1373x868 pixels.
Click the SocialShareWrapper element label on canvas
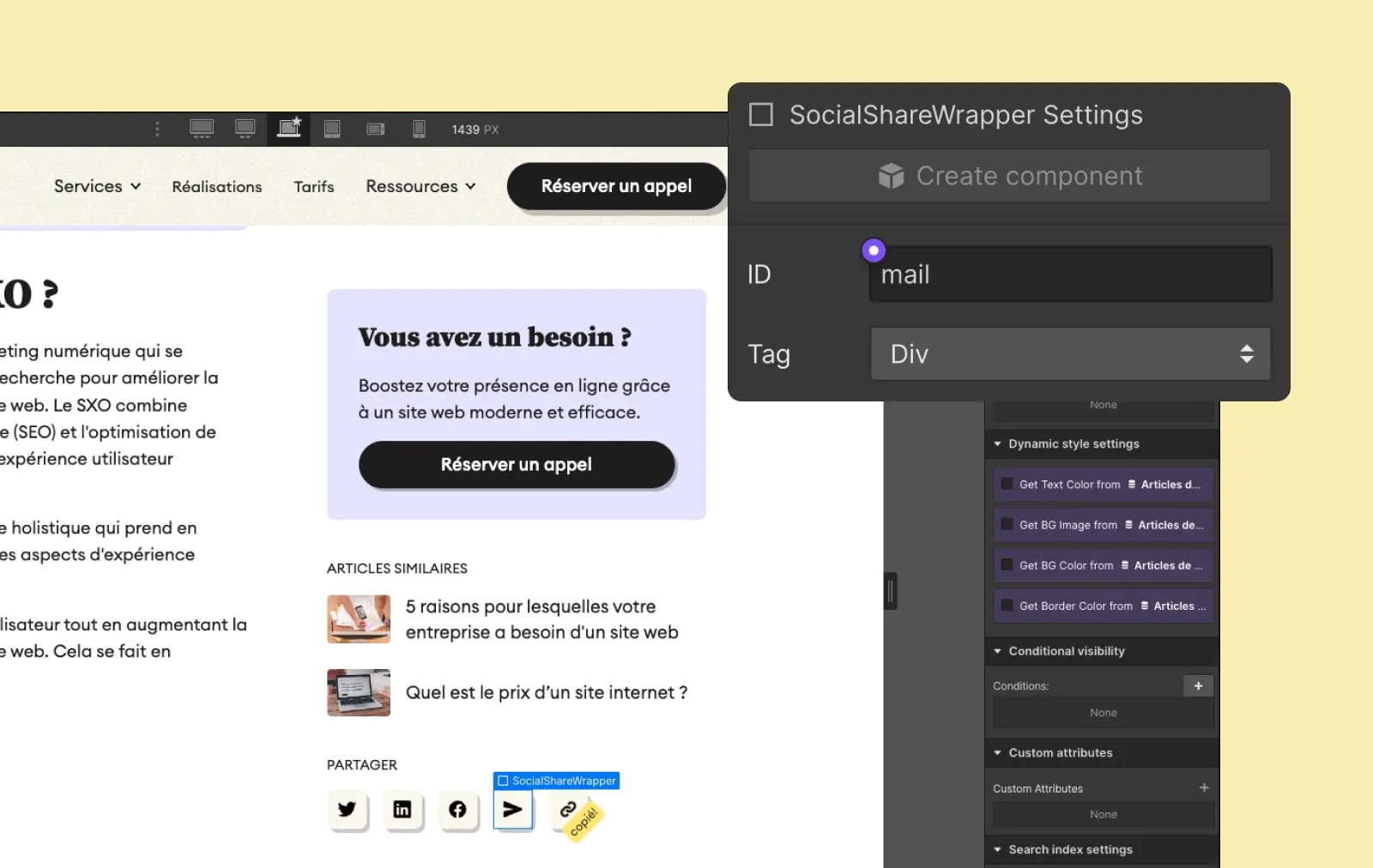point(556,781)
